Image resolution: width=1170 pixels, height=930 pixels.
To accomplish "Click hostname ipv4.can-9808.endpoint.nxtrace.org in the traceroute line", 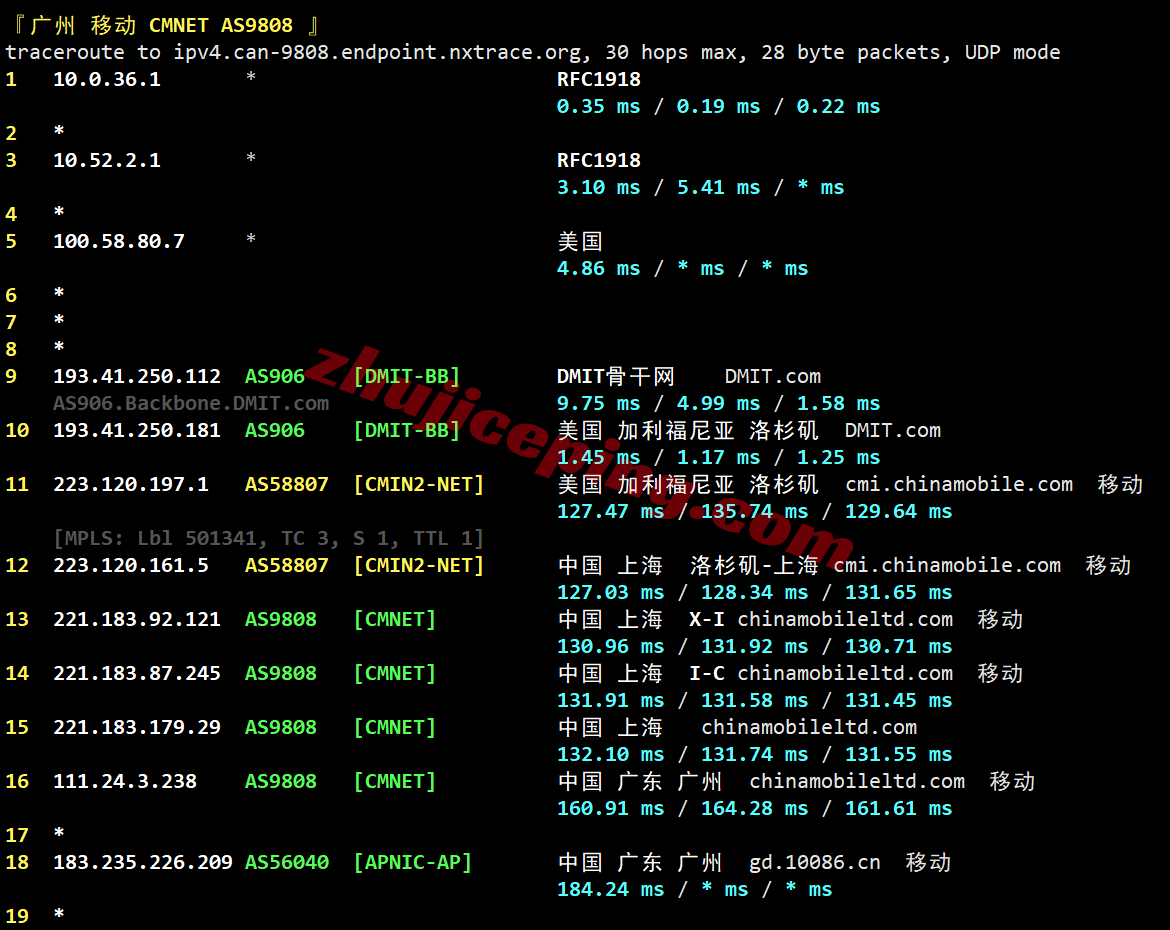I will (377, 53).
